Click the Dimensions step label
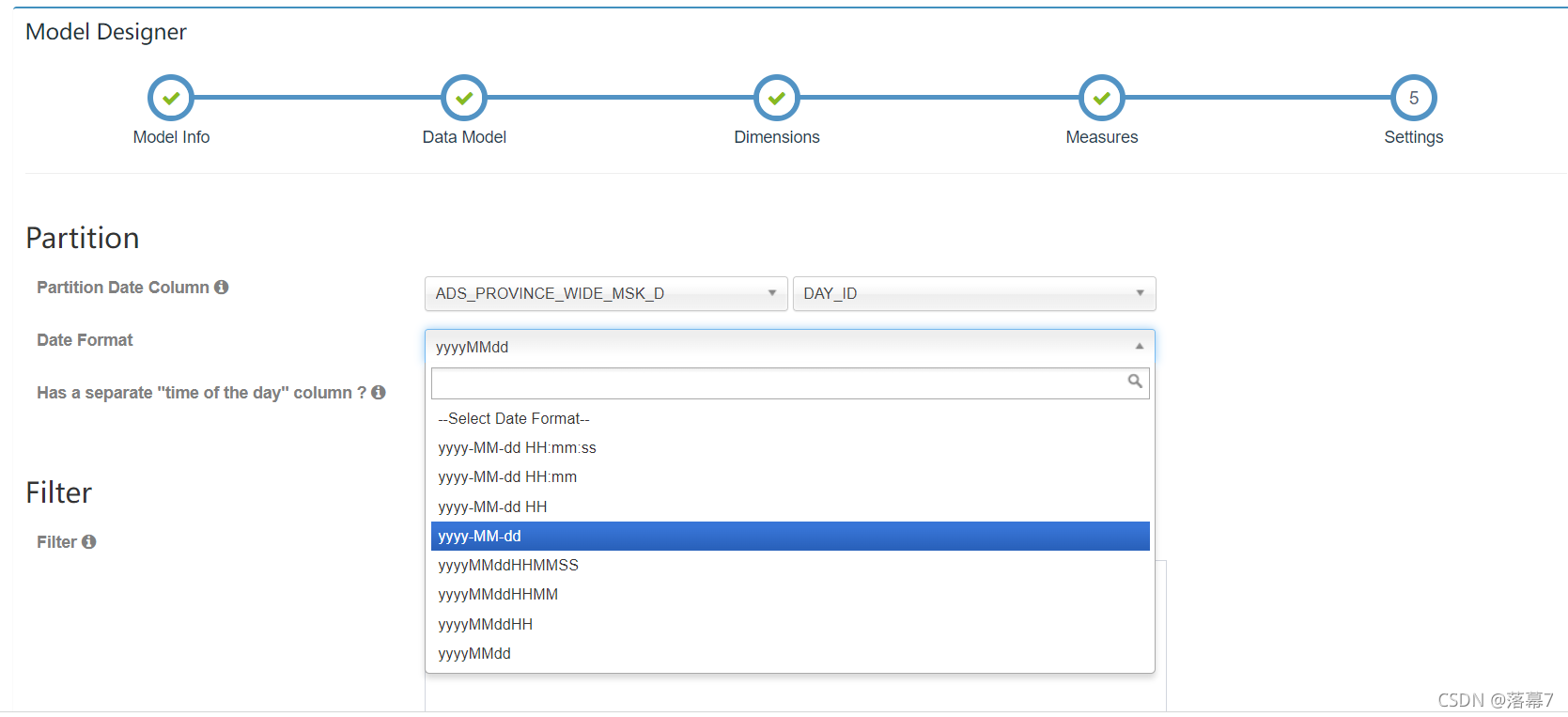 777,137
